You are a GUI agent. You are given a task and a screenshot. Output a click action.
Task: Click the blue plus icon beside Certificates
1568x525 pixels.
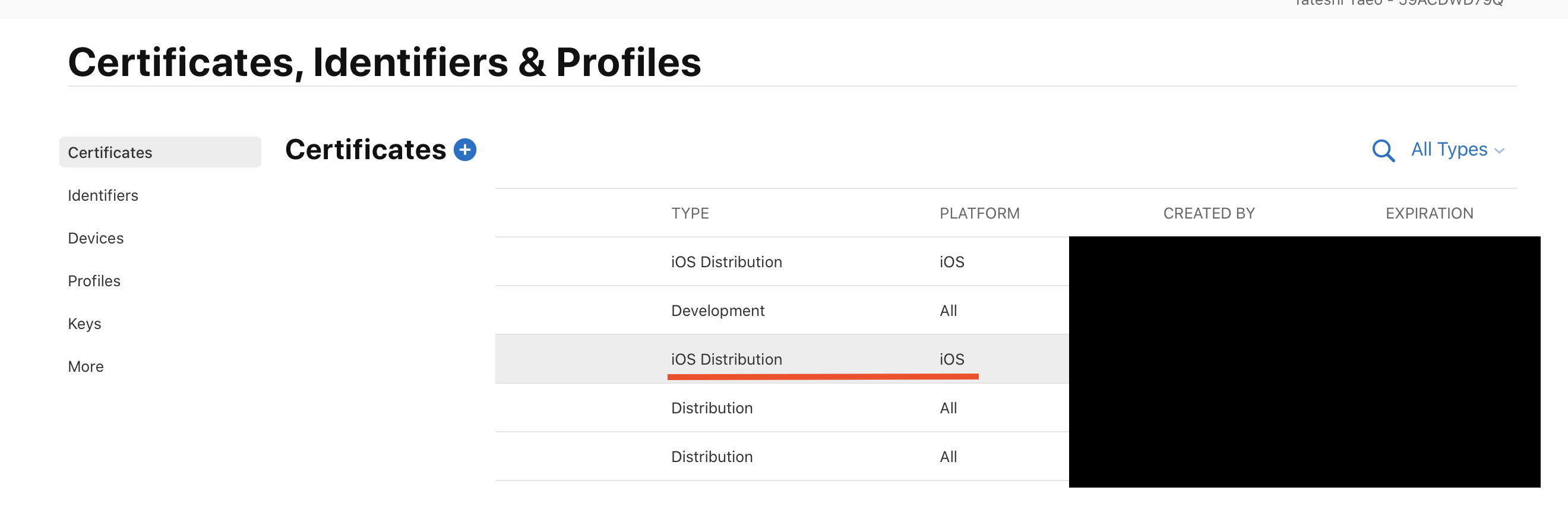[465, 150]
